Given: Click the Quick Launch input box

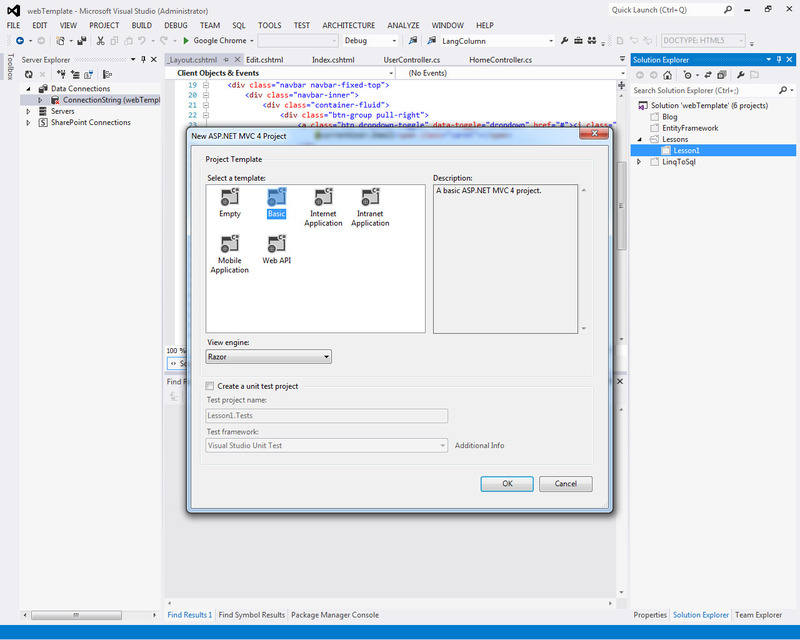Looking at the screenshot, I should (666, 10).
